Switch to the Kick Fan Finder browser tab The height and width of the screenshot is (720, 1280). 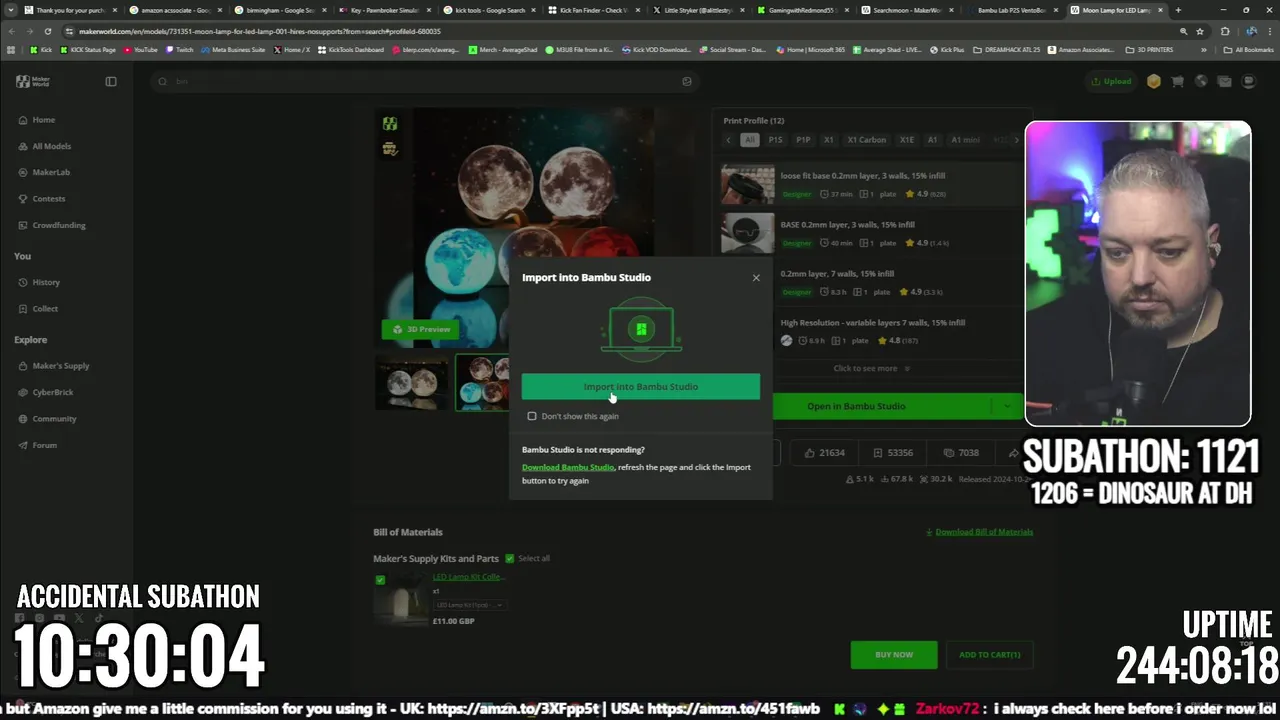(593, 10)
